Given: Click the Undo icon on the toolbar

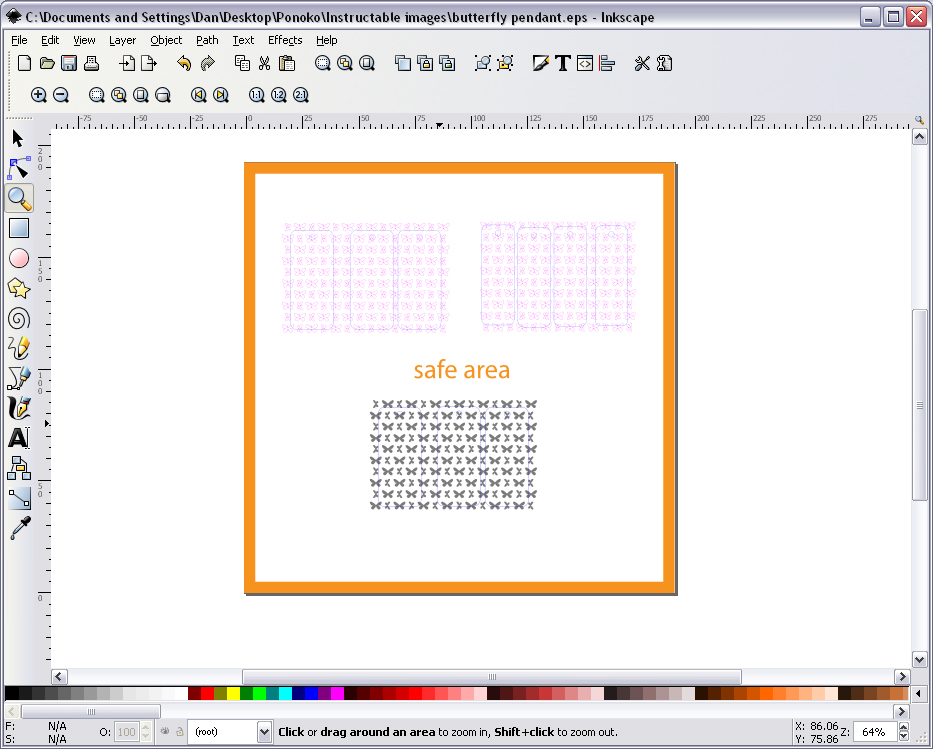Looking at the screenshot, I should (x=186, y=63).
